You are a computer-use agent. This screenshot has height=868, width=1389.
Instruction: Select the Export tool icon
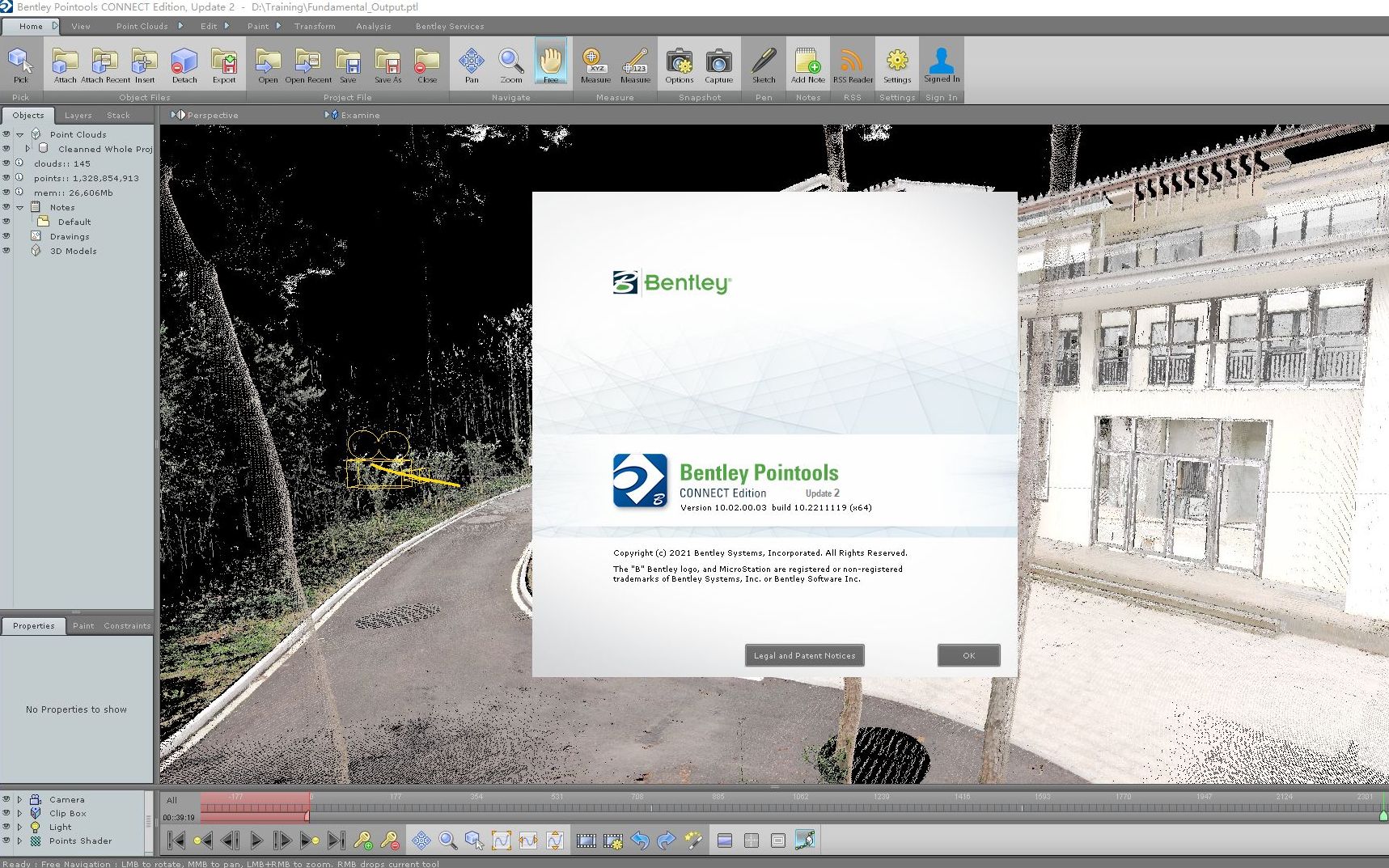click(x=224, y=63)
